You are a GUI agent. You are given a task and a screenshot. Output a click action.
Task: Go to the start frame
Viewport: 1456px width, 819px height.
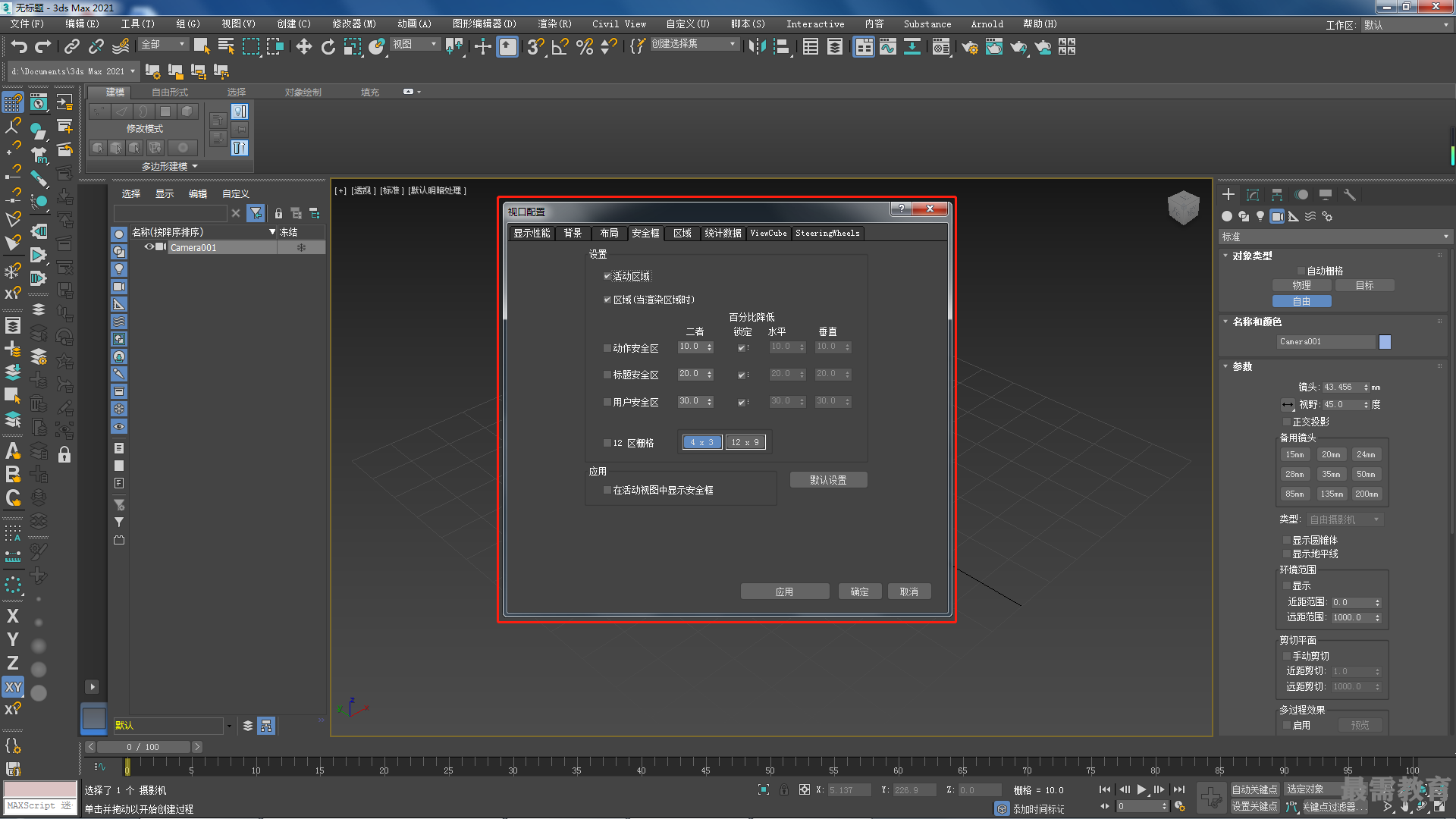pyautogui.click(x=1105, y=789)
